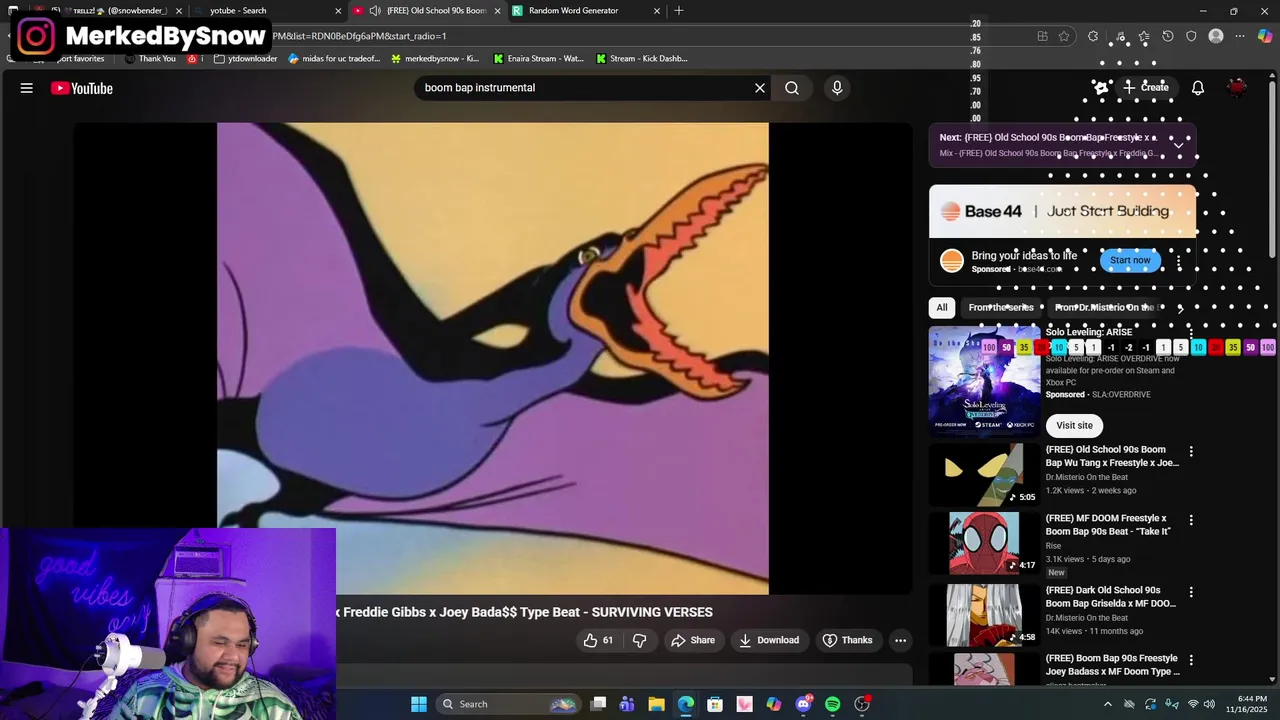Open Enaira Stream bookmark

(x=538, y=59)
